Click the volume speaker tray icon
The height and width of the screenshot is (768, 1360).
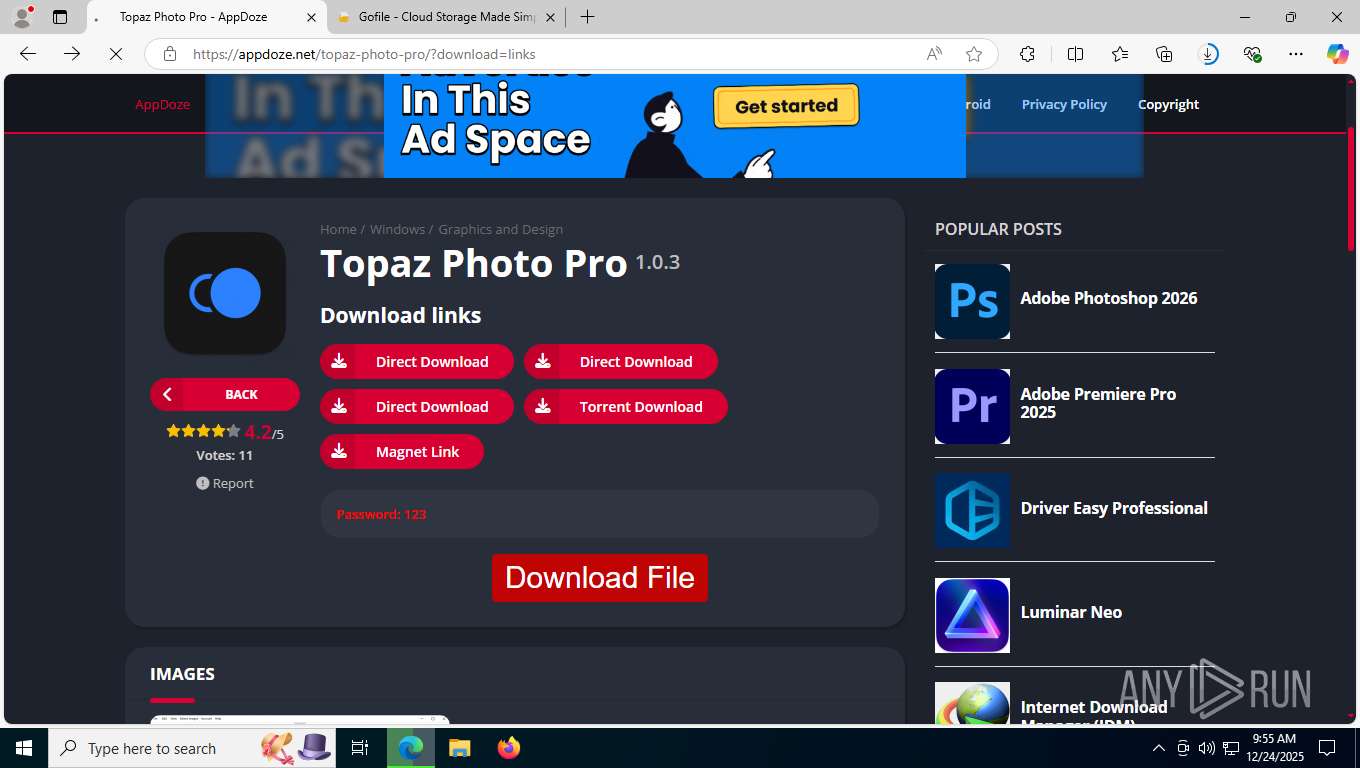[x=1206, y=748]
